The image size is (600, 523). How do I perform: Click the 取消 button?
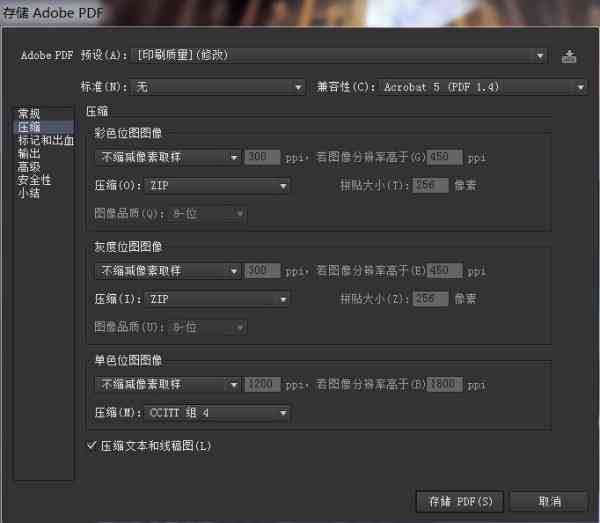[x=549, y=501]
